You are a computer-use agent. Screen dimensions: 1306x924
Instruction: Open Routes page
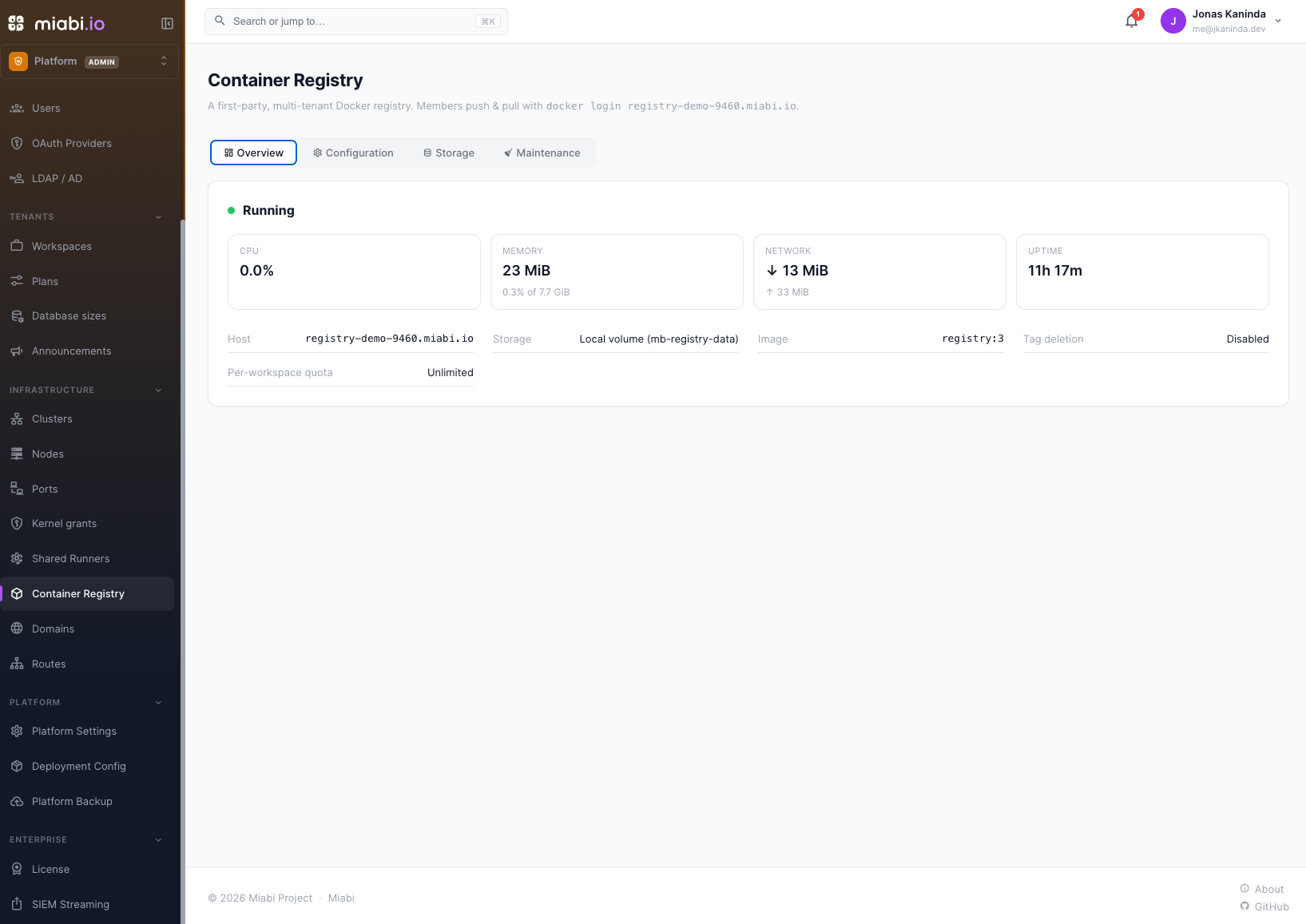88,664
